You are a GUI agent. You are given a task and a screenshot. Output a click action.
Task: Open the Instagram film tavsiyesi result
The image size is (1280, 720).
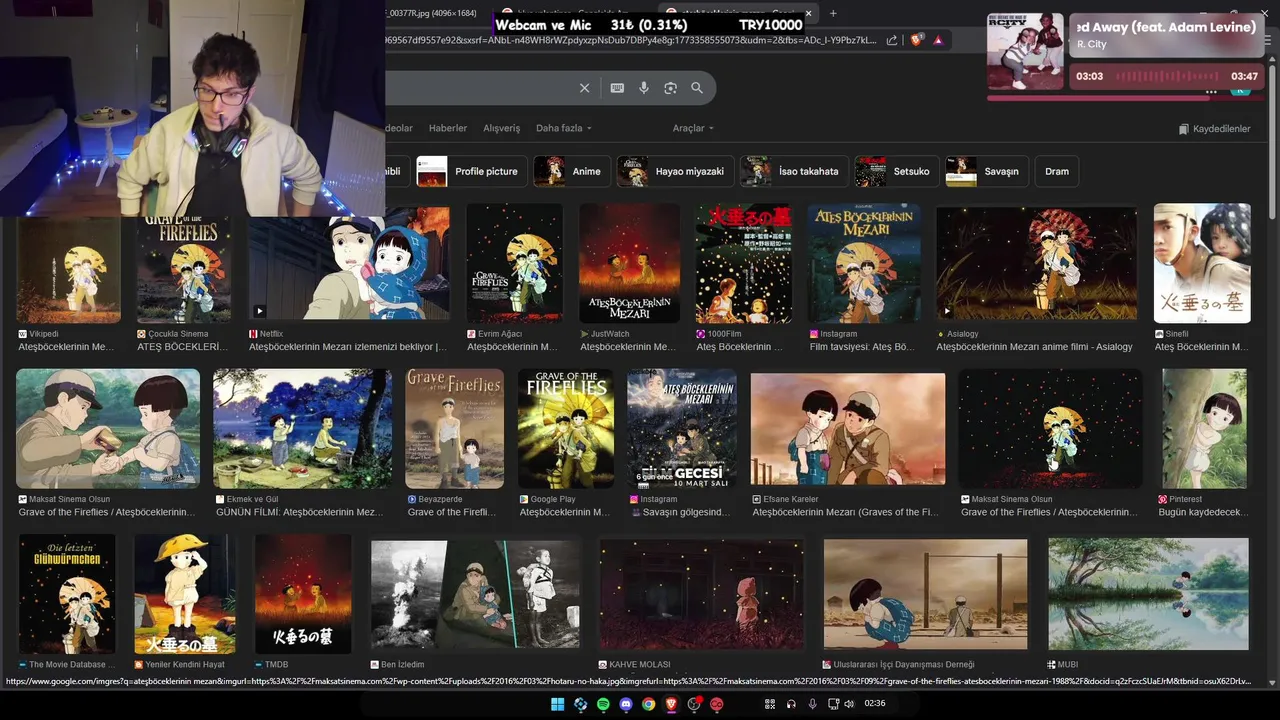pos(864,264)
